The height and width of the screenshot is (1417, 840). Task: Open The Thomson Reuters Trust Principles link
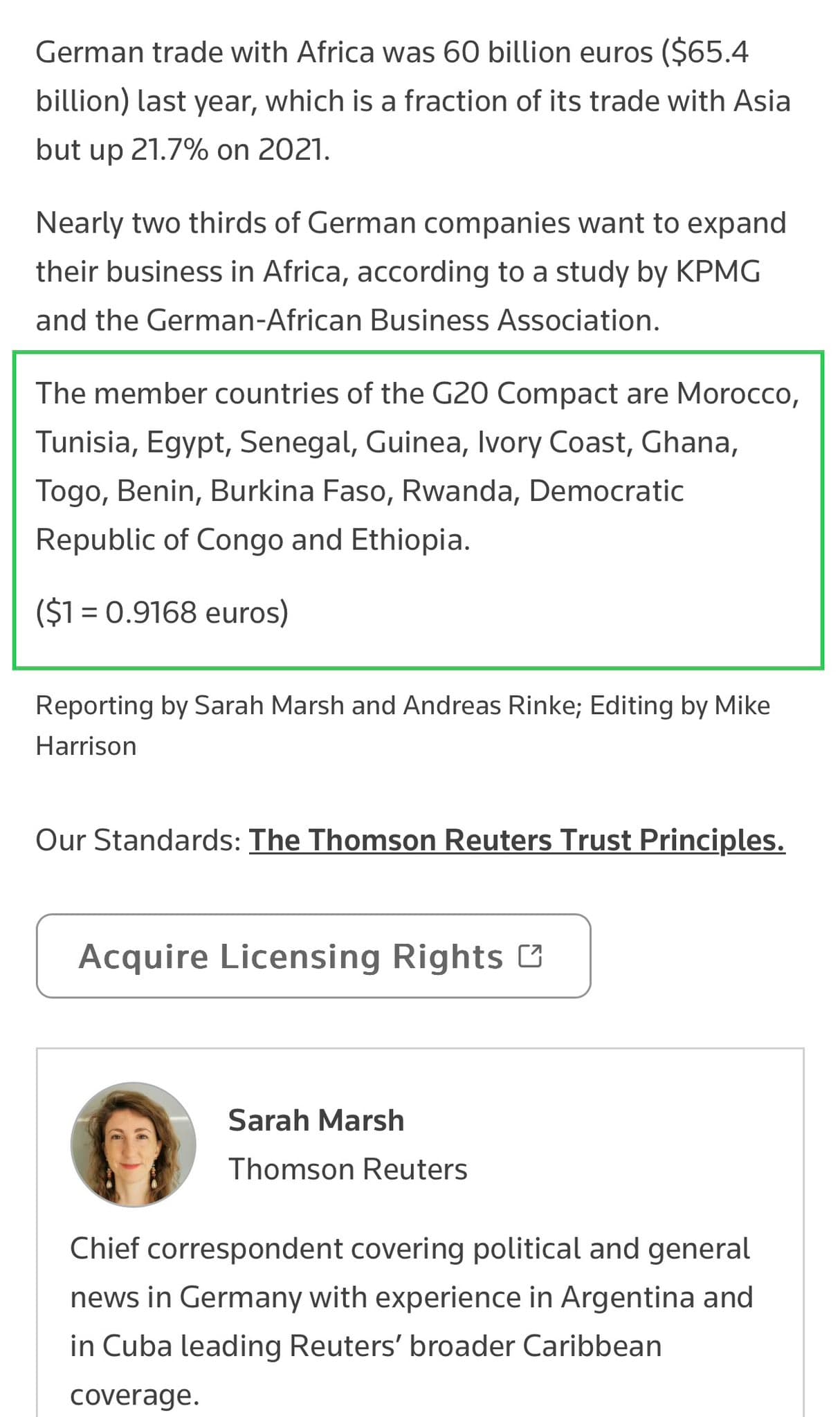point(516,840)
